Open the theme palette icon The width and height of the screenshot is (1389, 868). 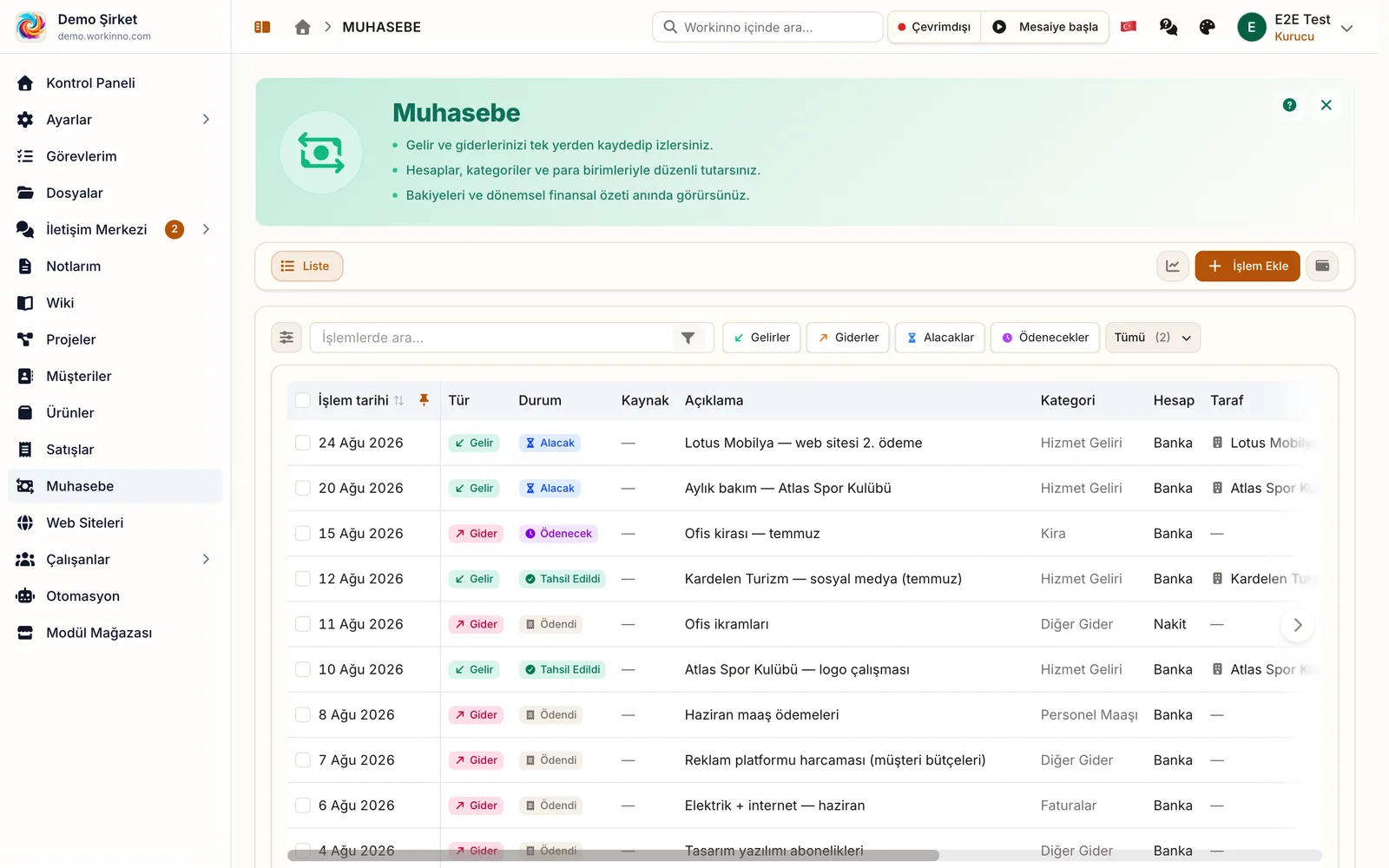pos(1207,27)
